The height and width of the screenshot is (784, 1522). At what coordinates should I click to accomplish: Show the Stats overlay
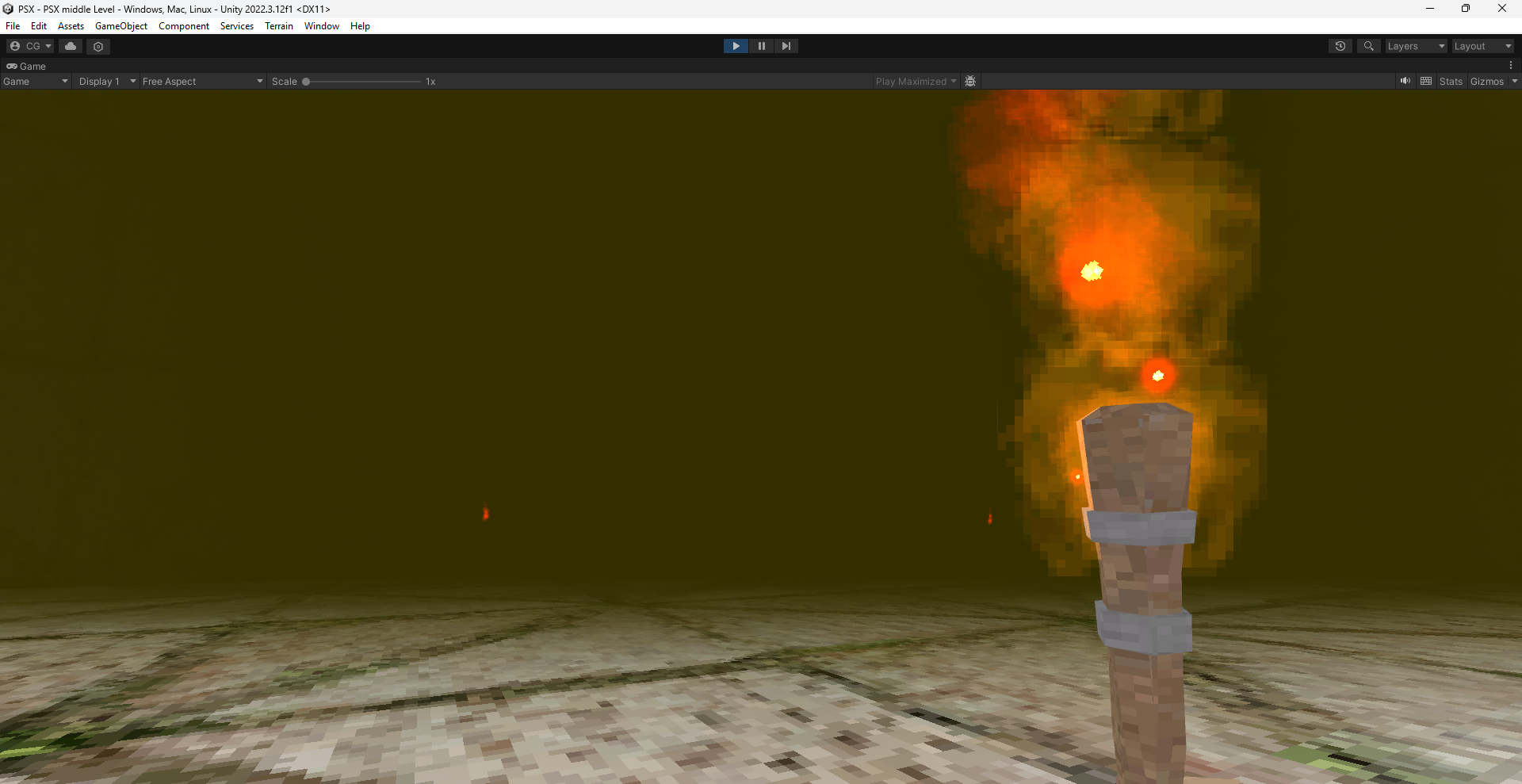(1451, 81)
